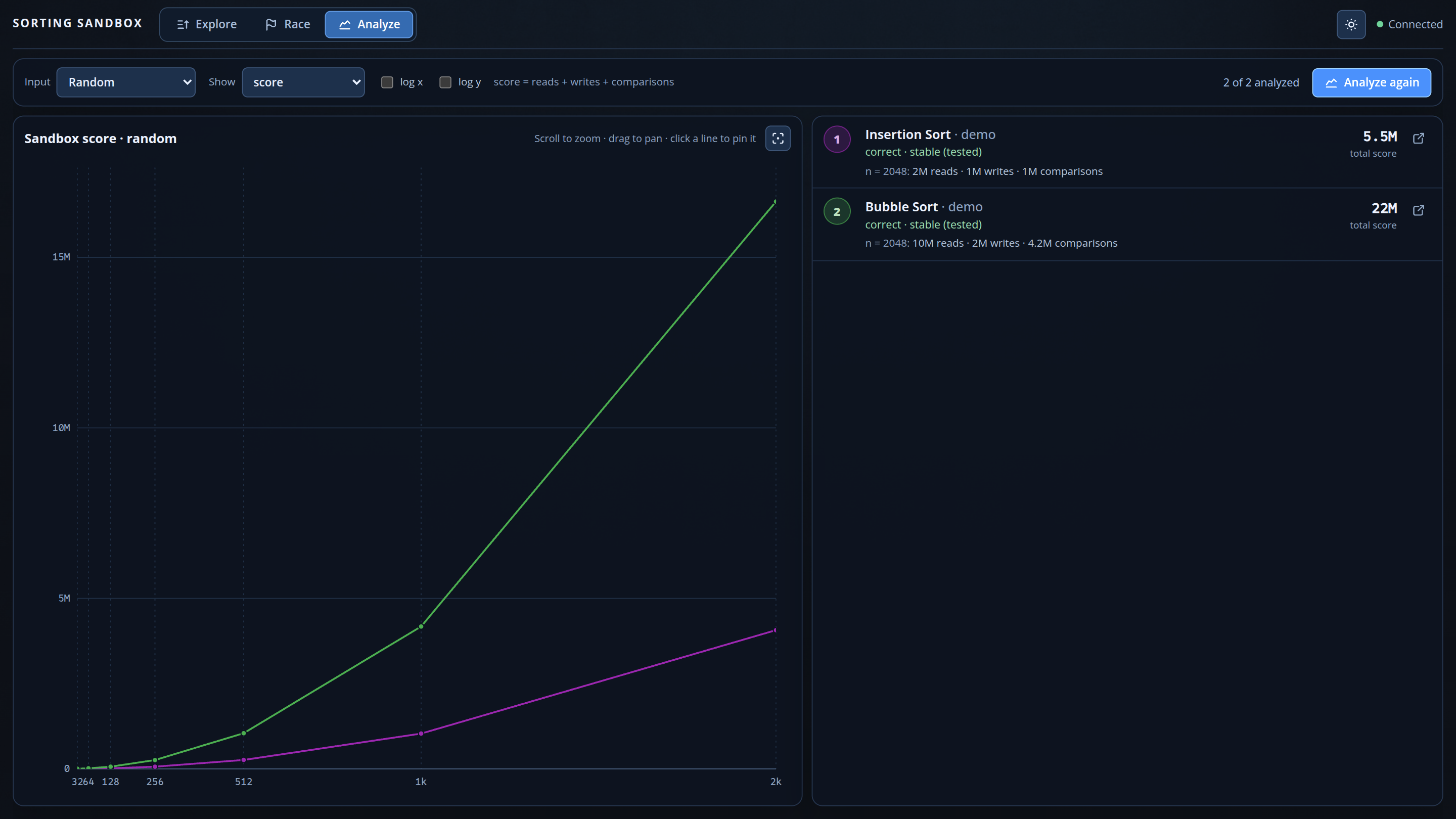Viewport: 1456px width, 819px height.
Task: Open Insertion Sort external link icon
Action: [1419, 138]
